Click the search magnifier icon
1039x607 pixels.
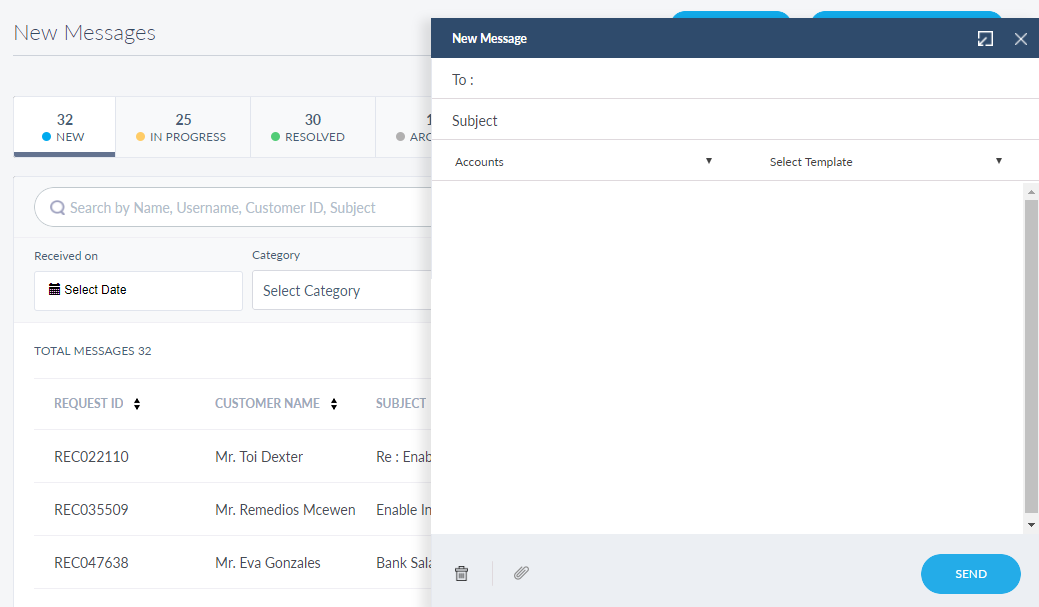point(58,208)
